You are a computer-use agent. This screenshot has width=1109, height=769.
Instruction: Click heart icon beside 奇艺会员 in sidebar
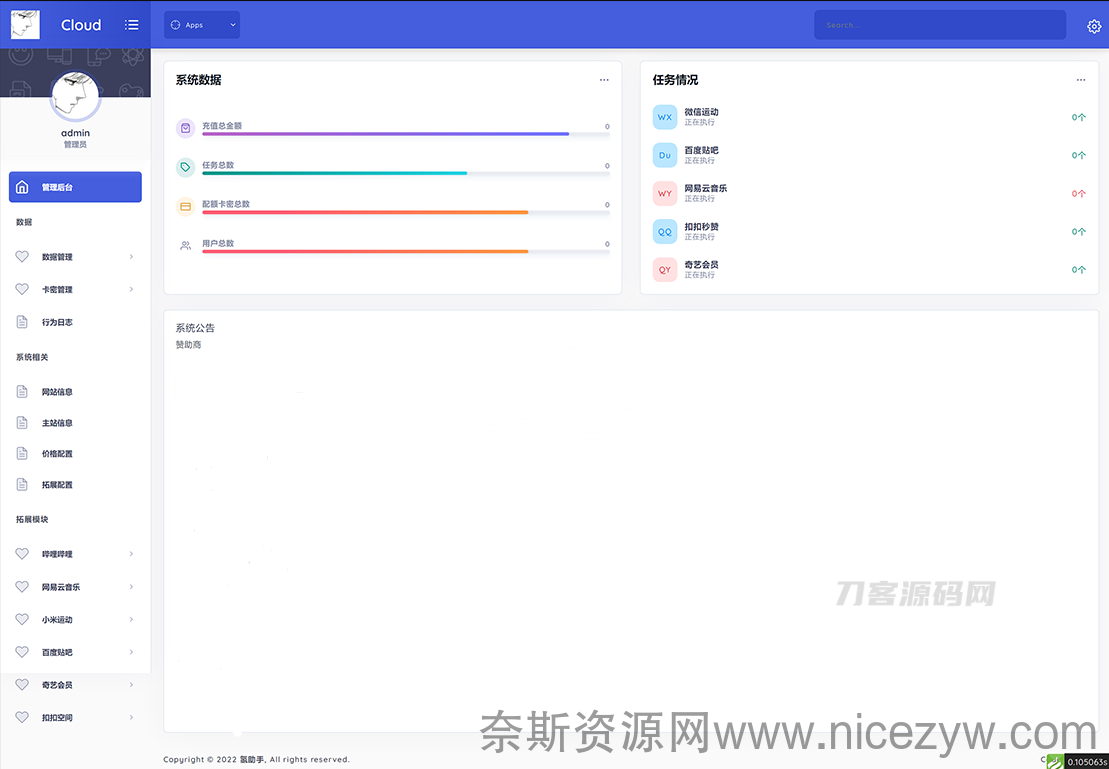pos(22,684)
